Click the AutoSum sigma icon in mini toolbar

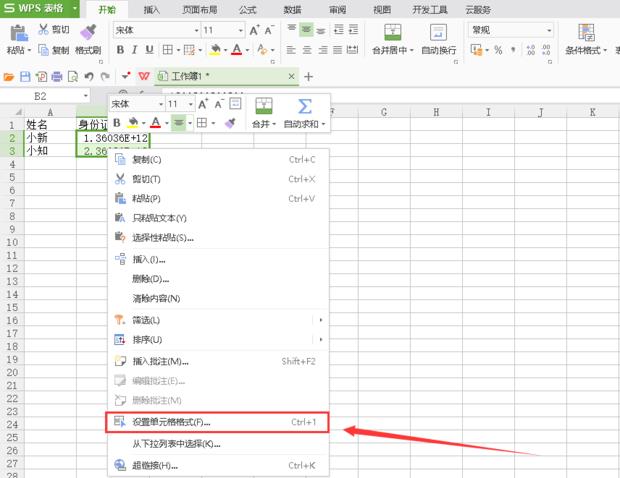(x=303, y=107)
